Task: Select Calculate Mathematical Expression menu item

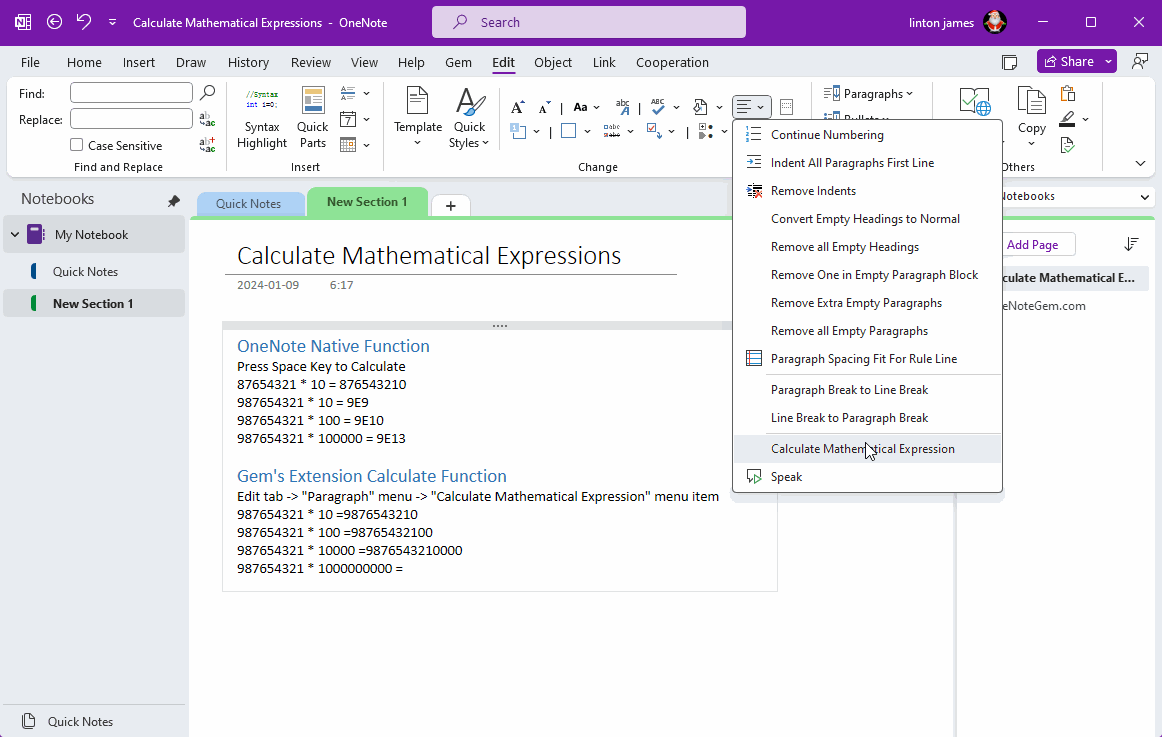Action: click(867, 449)
